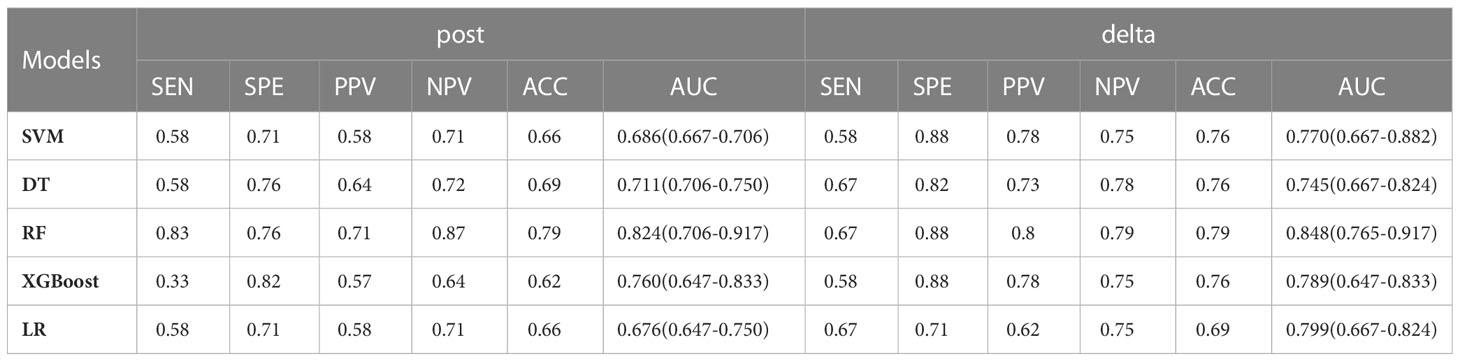The image size is (1460, 361).
Task: Click the LR row label
Action: (32, 330)
